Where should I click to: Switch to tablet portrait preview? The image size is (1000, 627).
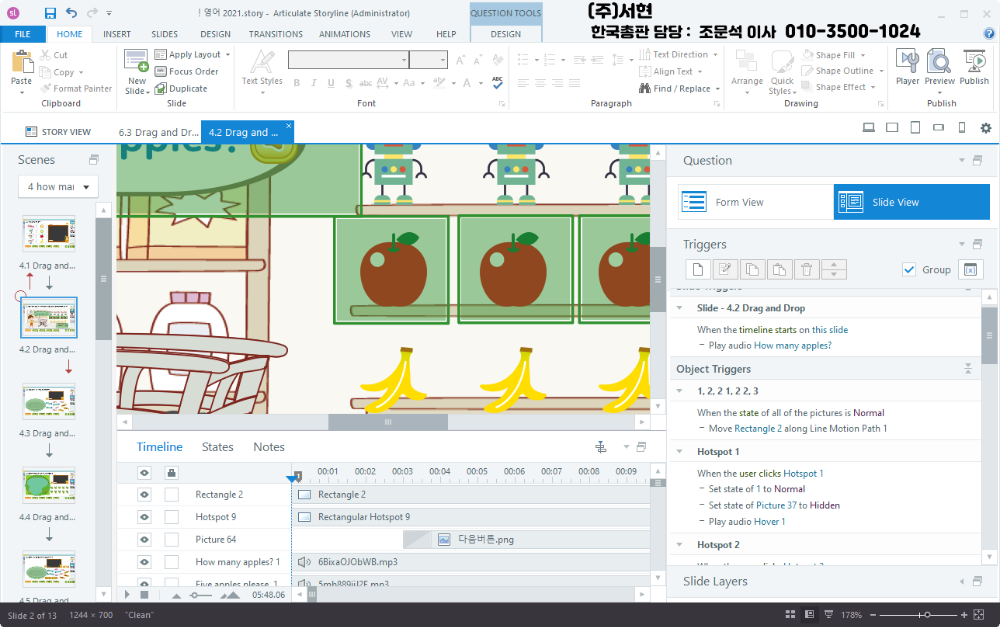915,128
